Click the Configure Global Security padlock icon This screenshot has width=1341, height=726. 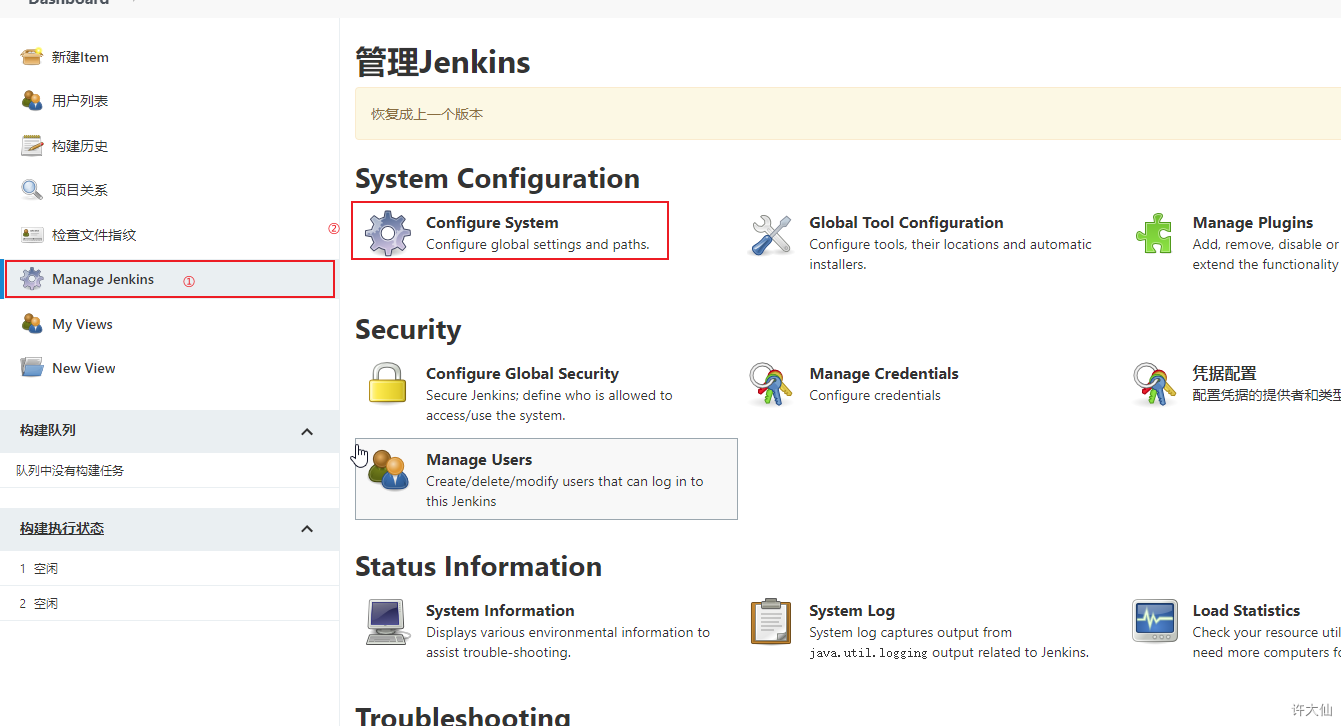pos(388,384)
